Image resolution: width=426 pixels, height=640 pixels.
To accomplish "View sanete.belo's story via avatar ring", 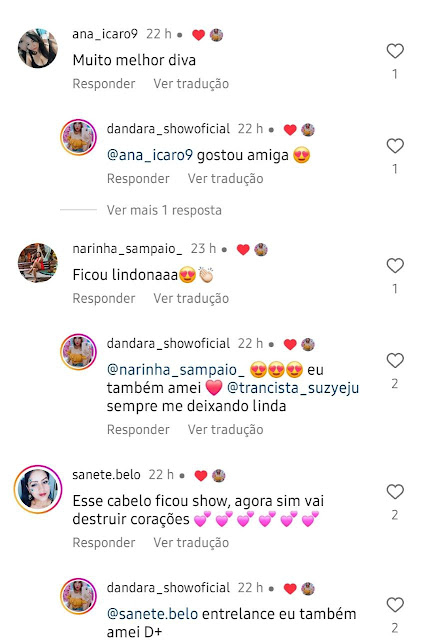I will tap(38, 489).
